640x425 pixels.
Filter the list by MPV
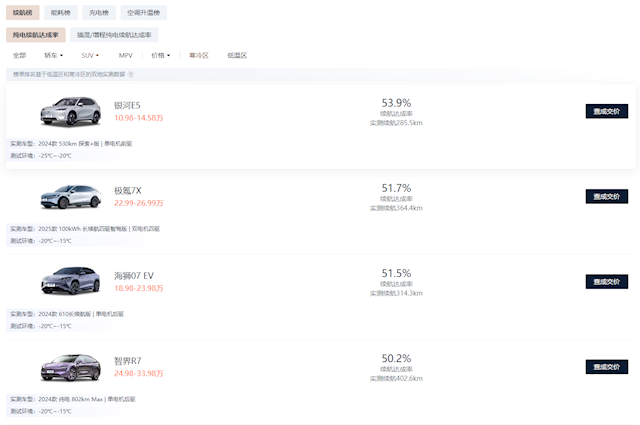click(x=126, y=56)
